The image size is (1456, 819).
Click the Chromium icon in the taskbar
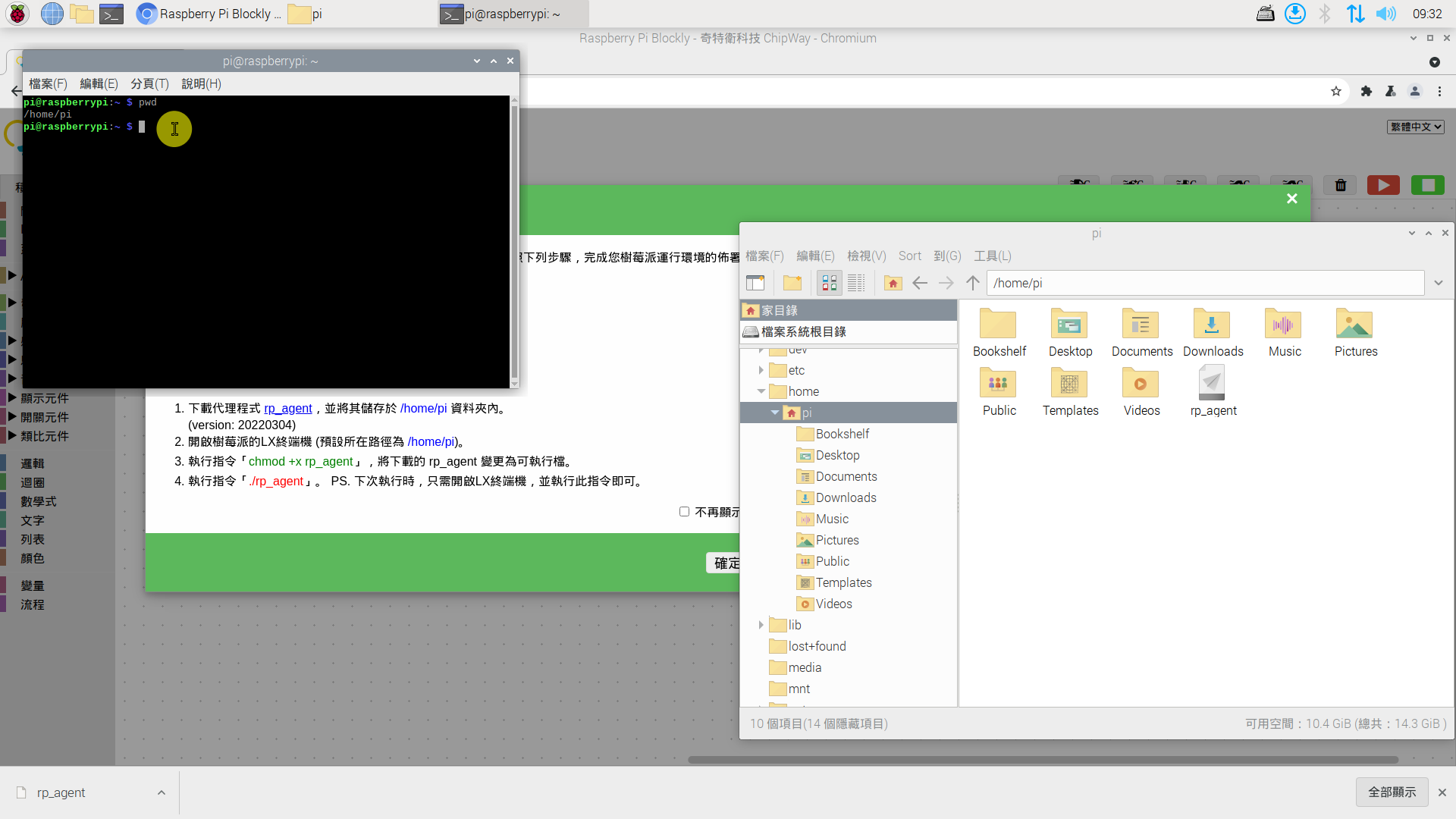(146, 14)
